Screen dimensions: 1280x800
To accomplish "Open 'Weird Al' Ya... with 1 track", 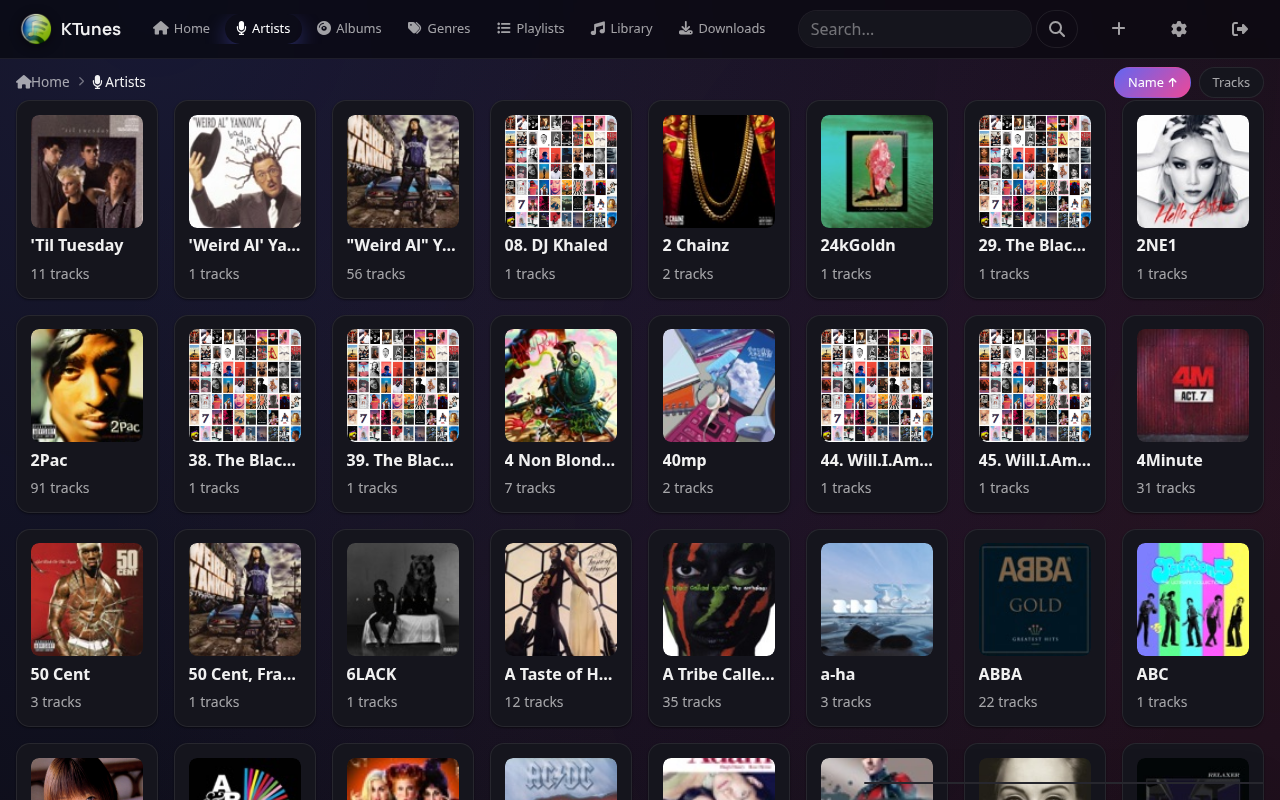I will coord(245,199).
